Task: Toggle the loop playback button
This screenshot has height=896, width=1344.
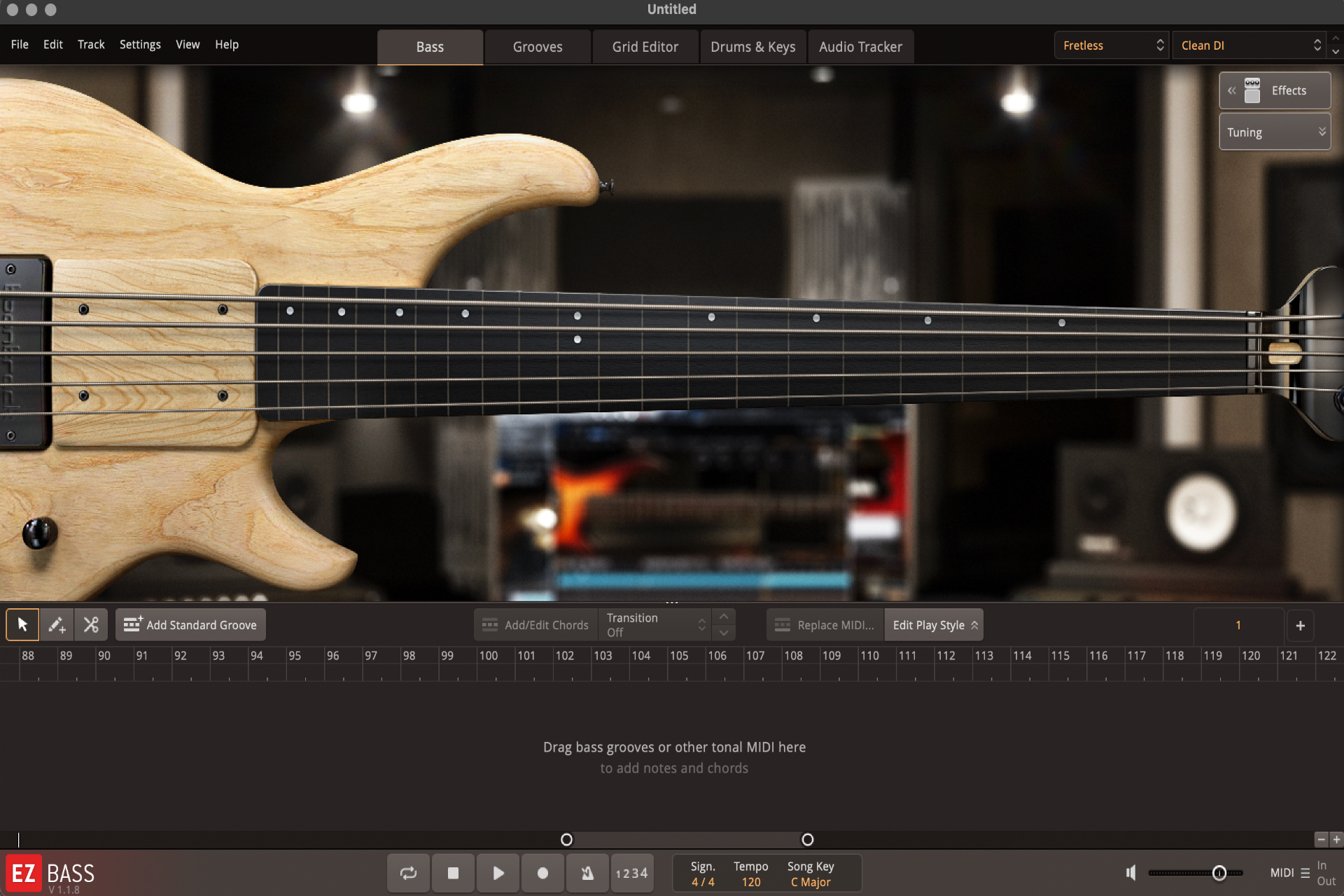Action: [x=408, y=873]
